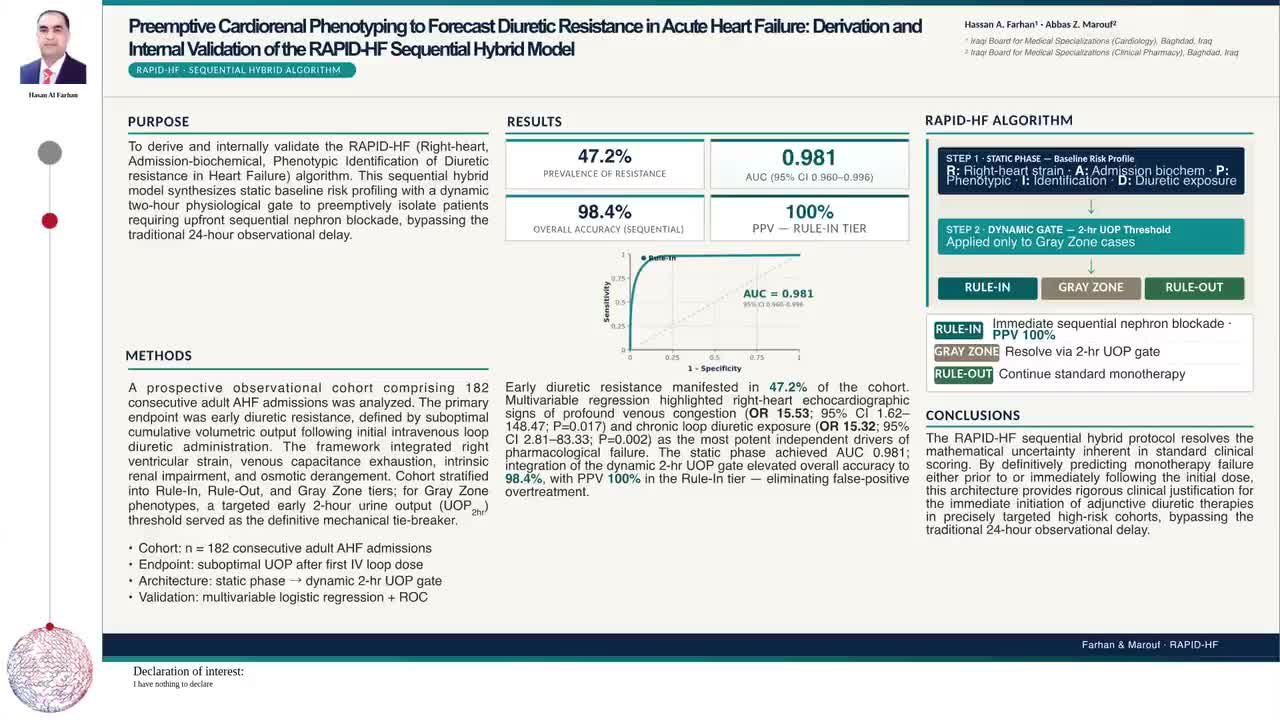This screenshot has height=720, width=1280.
Task: Select the RESULTS section heading
Action: (x=534, y=122)
